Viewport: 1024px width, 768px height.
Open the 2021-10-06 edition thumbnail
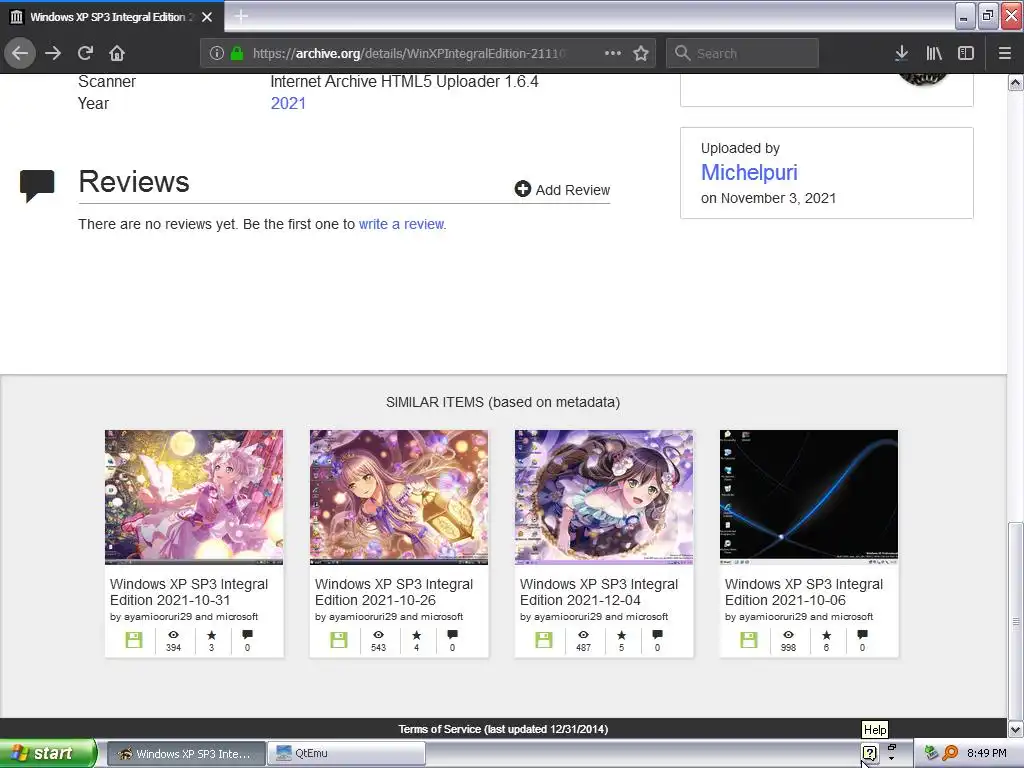point(809,497)
